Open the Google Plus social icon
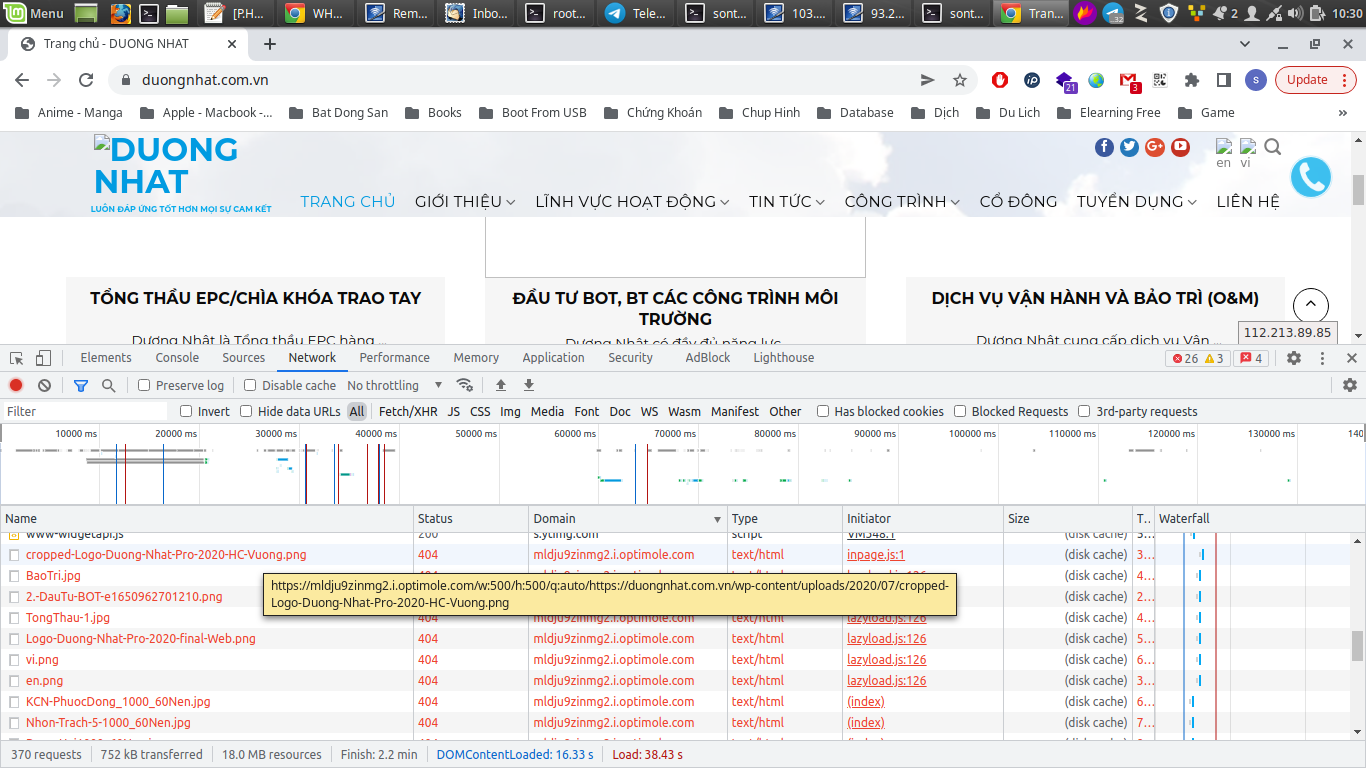 (x=1155, y=147)
